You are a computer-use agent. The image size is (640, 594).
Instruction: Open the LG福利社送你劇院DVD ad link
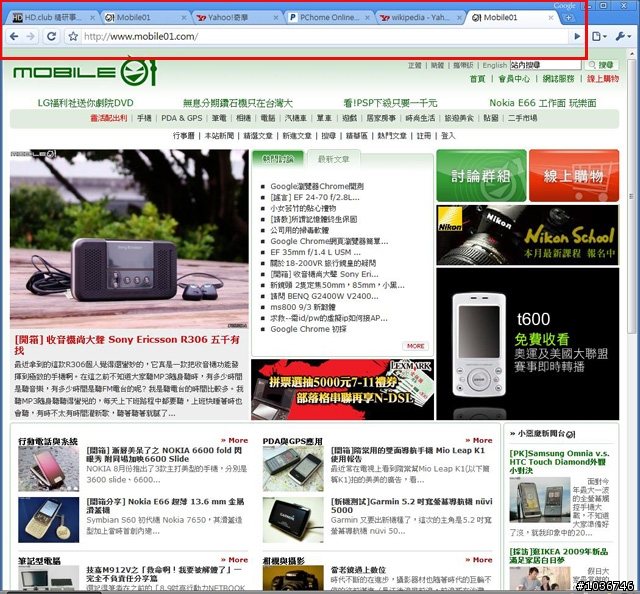85,103
